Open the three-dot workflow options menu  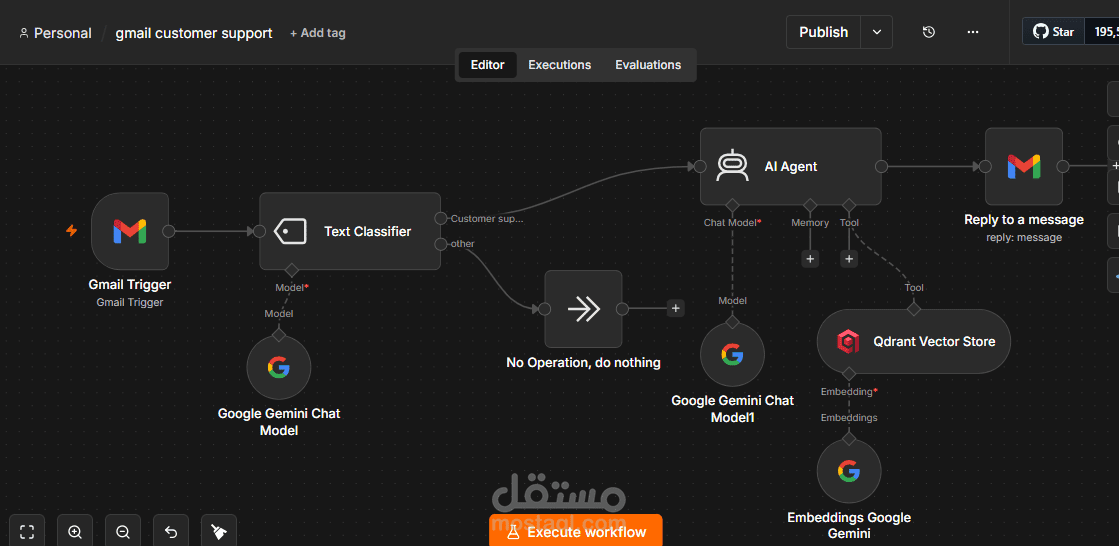pyautogui.click(x=973, y=32)
